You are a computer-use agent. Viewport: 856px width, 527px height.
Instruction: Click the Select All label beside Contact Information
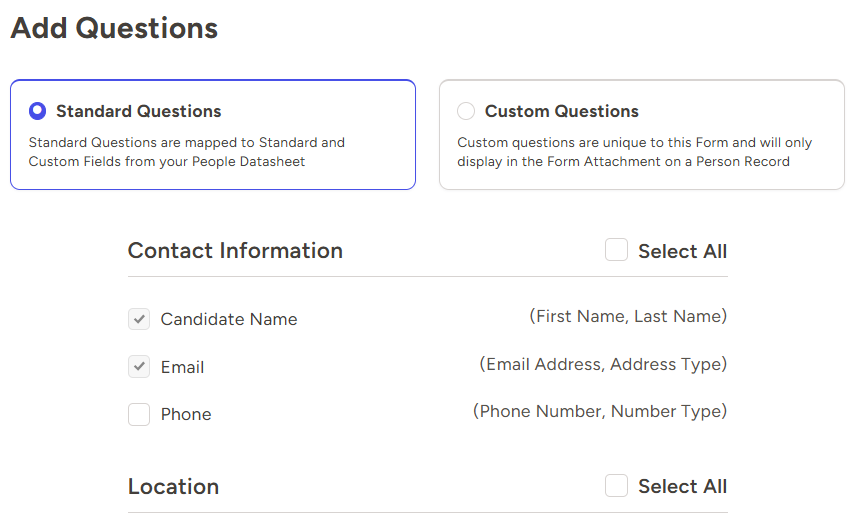pos(682,251)
